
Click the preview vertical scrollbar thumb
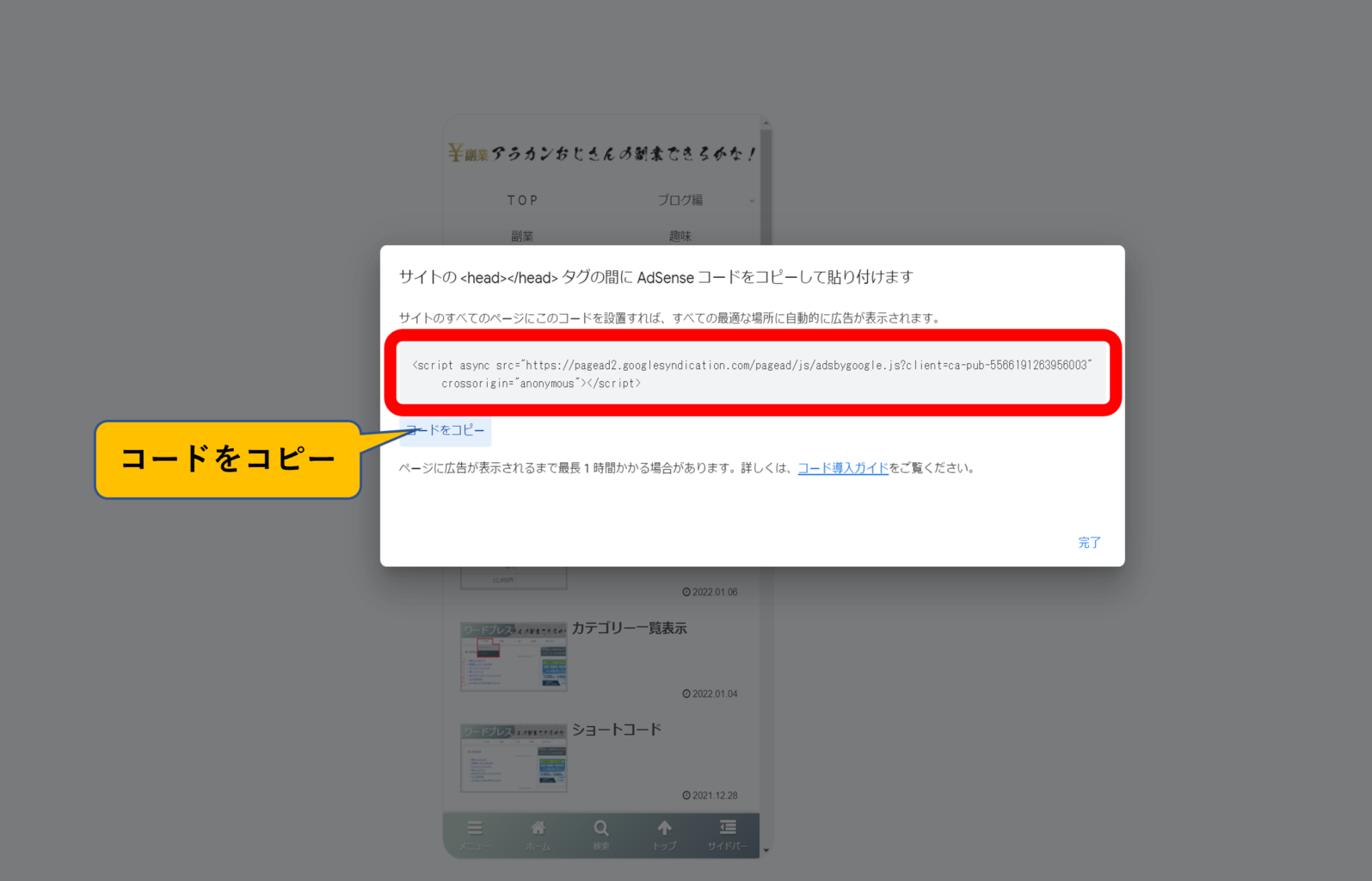[x=766, y=186]
